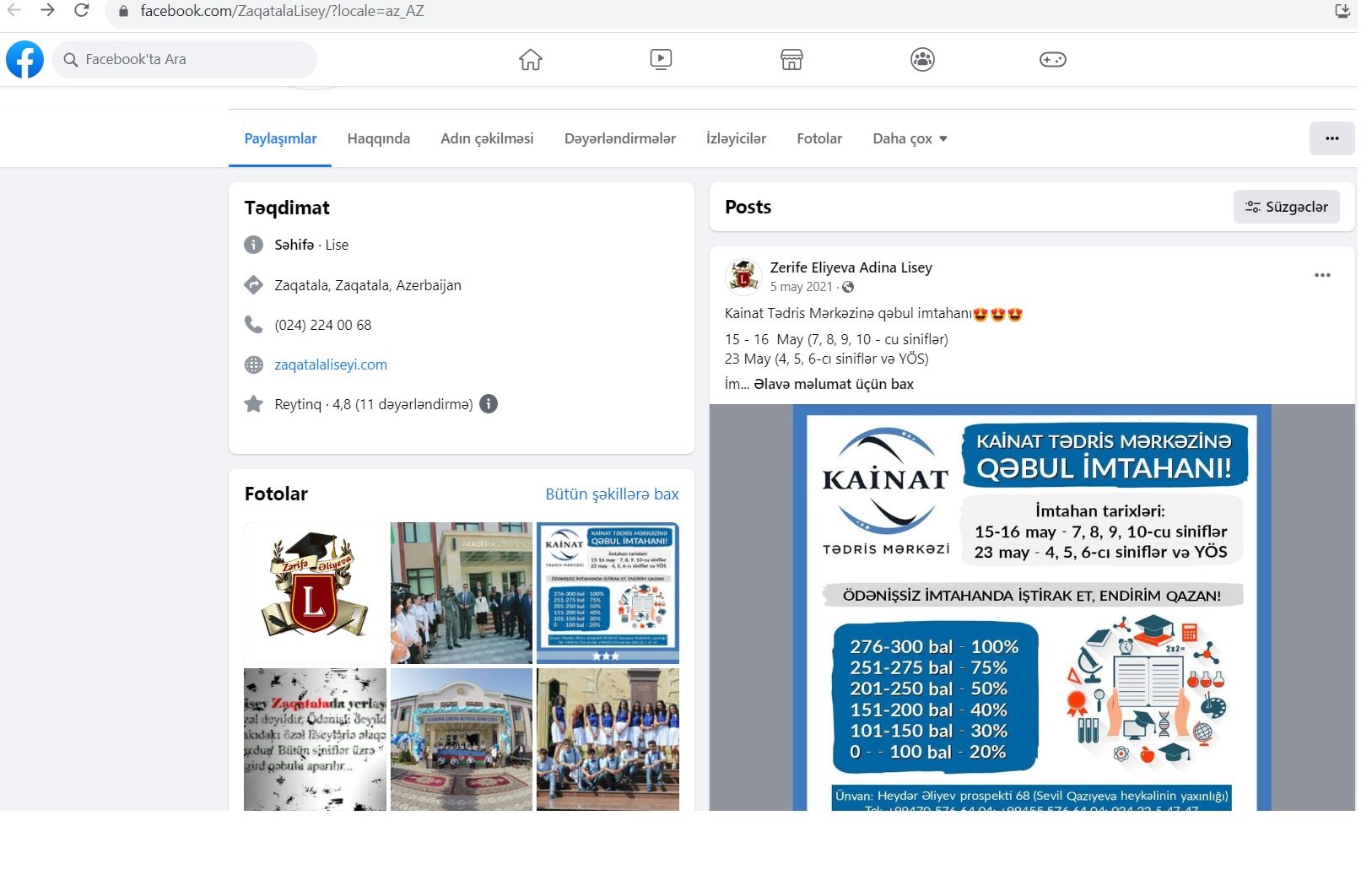The height and width of the screenshot is (891, 1372).
Task: Open the page options ellipsis button
Action: point(1331,138)
